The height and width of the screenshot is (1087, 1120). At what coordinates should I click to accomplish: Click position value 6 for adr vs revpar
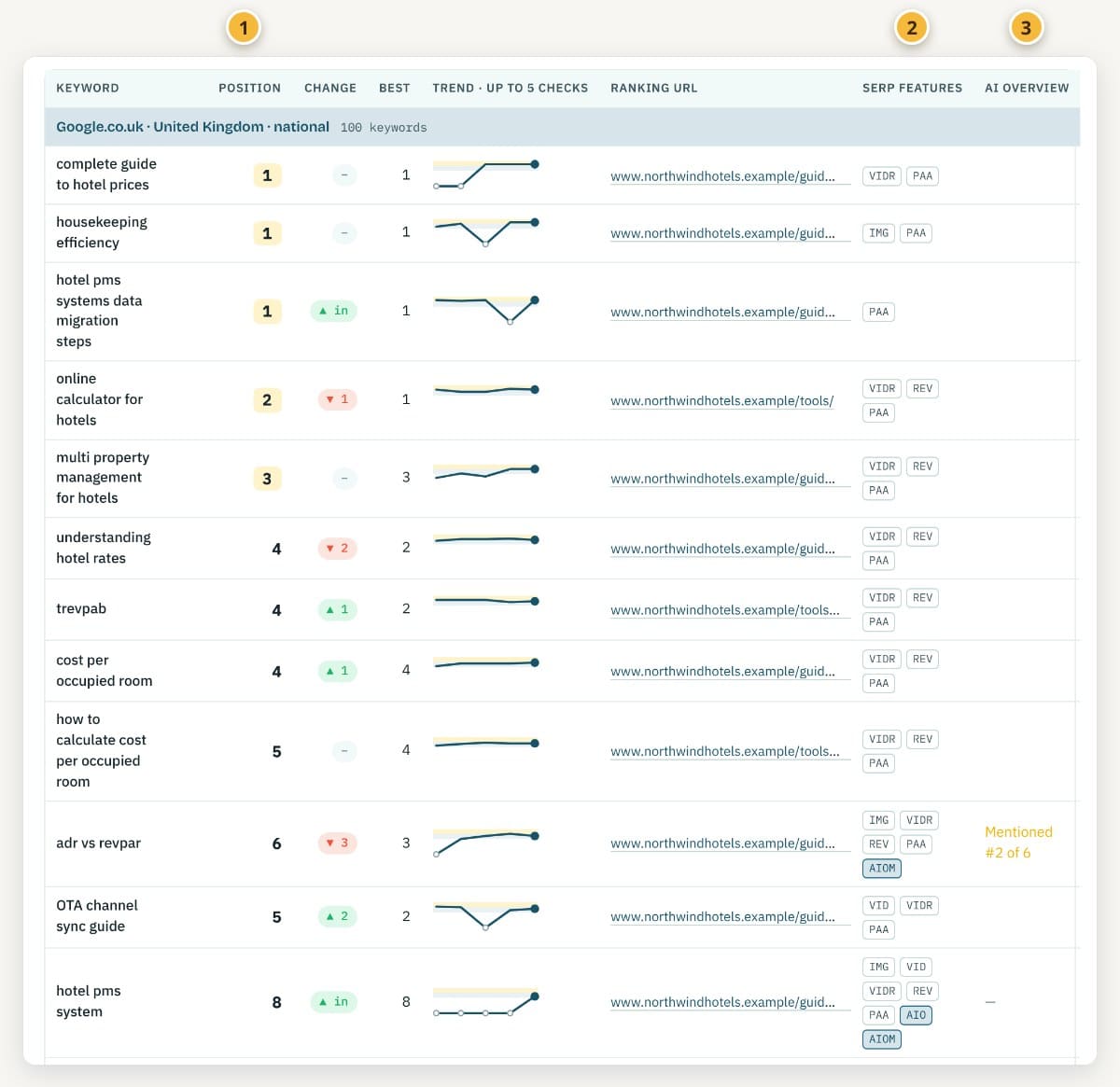click(276, 843)
